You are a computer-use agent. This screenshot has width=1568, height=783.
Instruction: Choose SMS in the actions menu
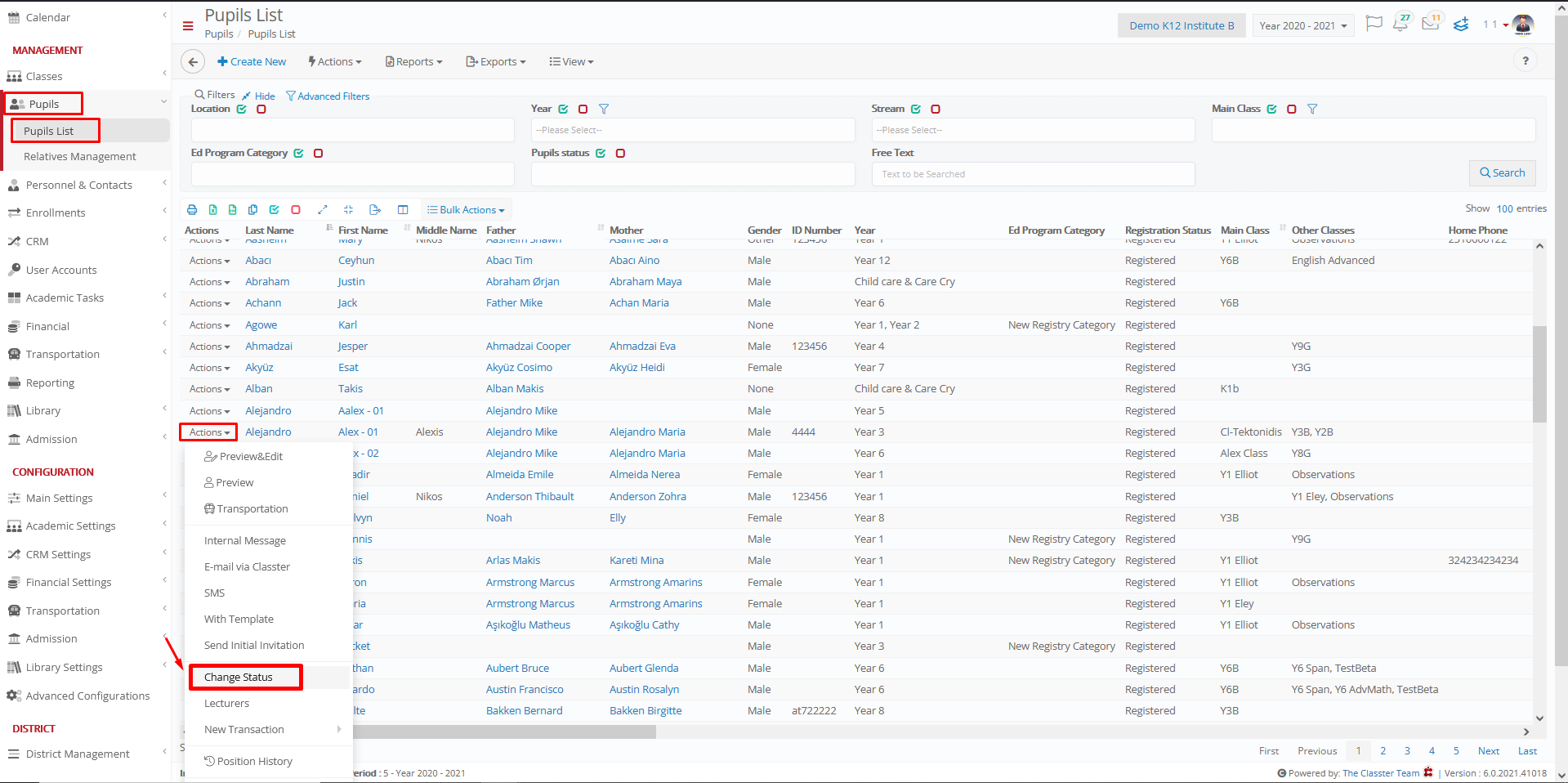coord(215,593)
